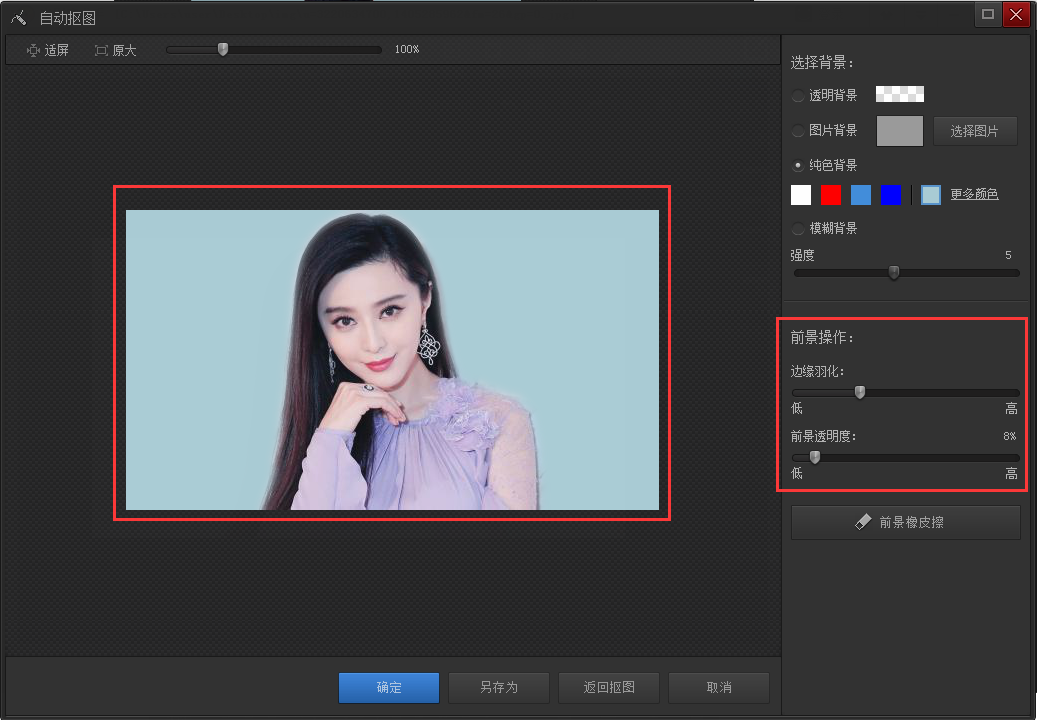Screen dimensions: 1037x720
Task: Click the 自动抠图 scissors logo icon
Action: [x=18, y=16]
